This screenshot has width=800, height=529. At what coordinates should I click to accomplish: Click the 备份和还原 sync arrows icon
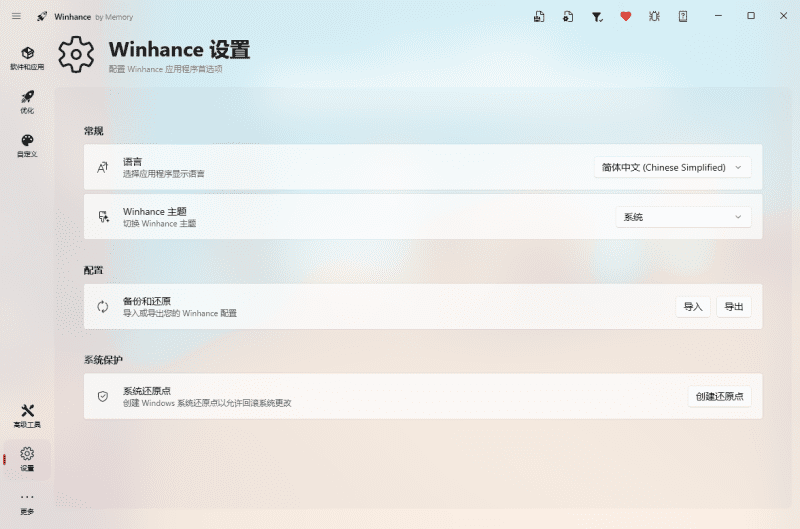click(x=103, y=307)
